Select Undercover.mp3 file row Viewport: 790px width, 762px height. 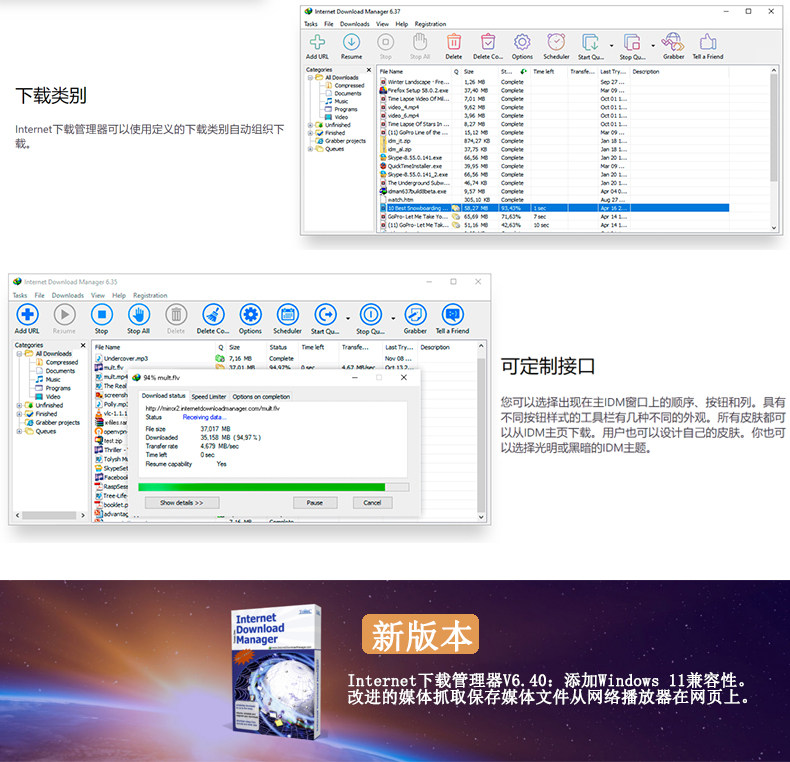[285, 358]
